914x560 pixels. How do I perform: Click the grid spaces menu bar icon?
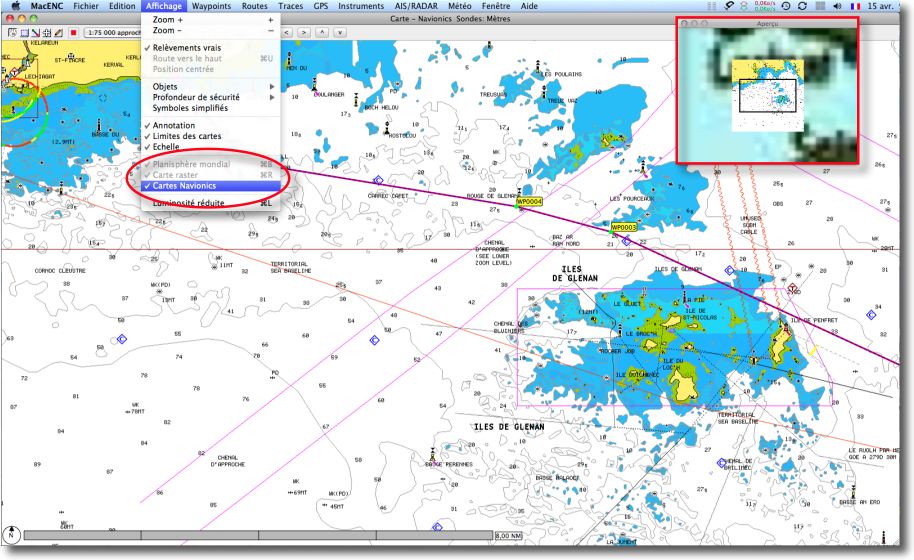click(820, 6)
